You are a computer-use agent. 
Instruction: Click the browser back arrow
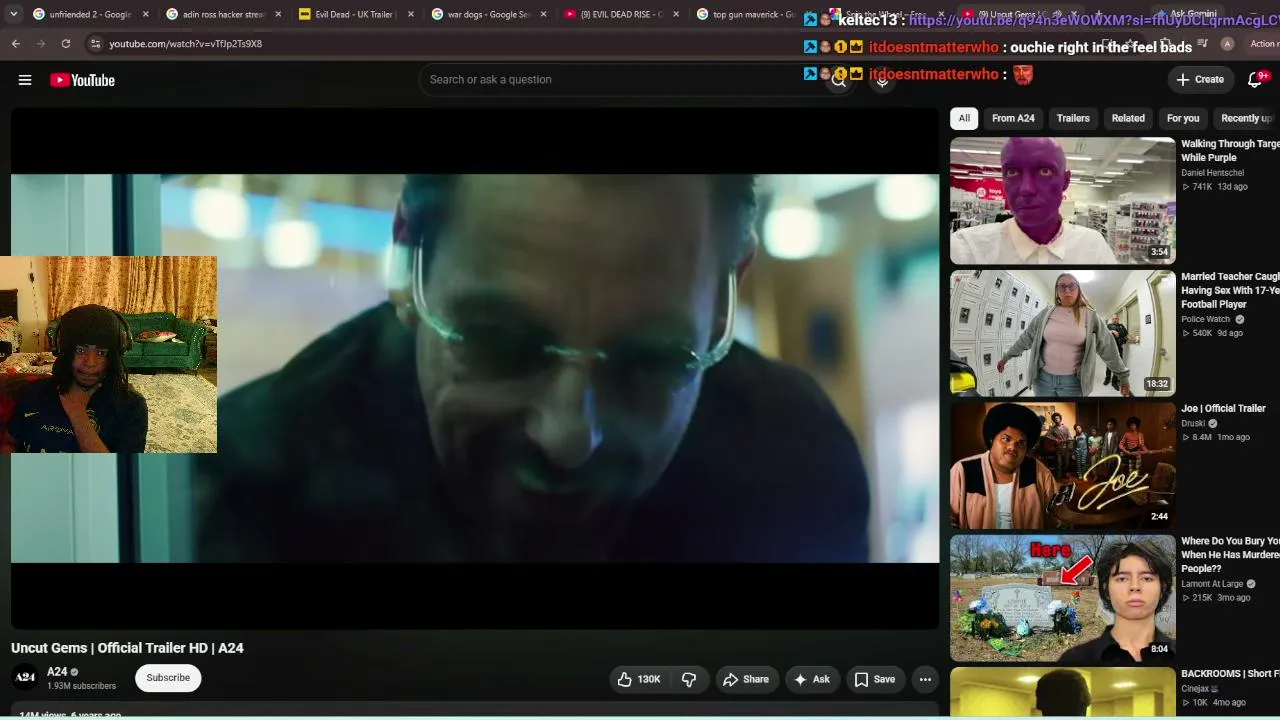[x=16, y=44]
